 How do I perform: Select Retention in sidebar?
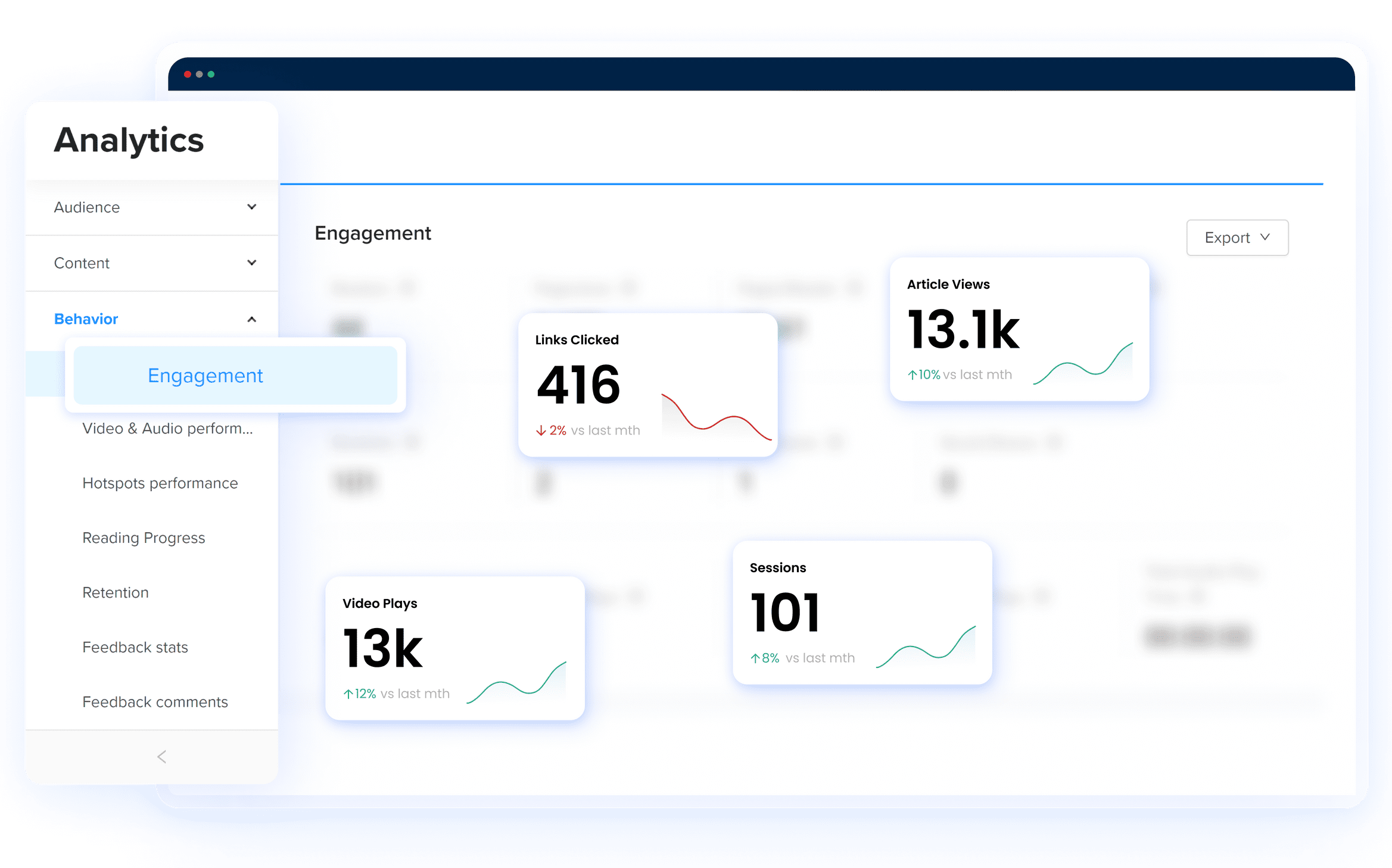[x=116, y=592]
